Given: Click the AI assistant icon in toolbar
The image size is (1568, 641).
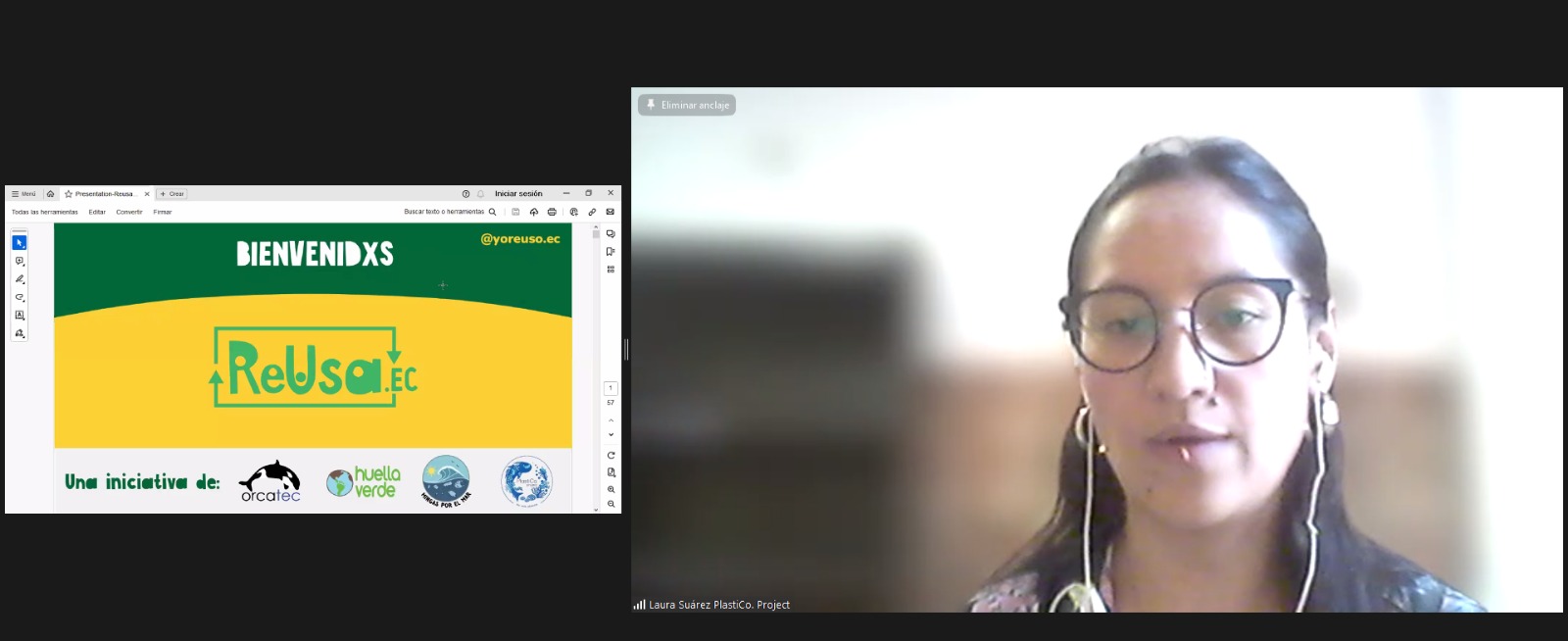Looking at the screenshot, I should [574, 212].
